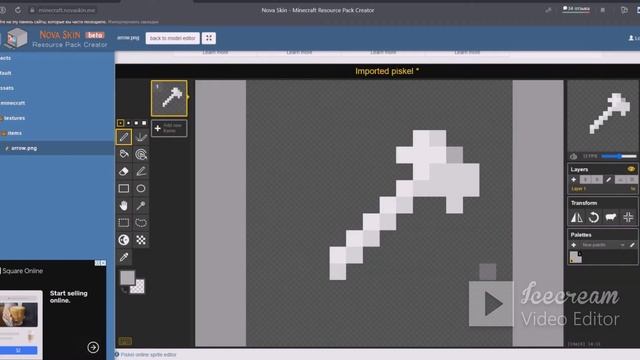Select the Lasso selection tool
Viewport: 640px width, 360px height.
tap(141, 223)
